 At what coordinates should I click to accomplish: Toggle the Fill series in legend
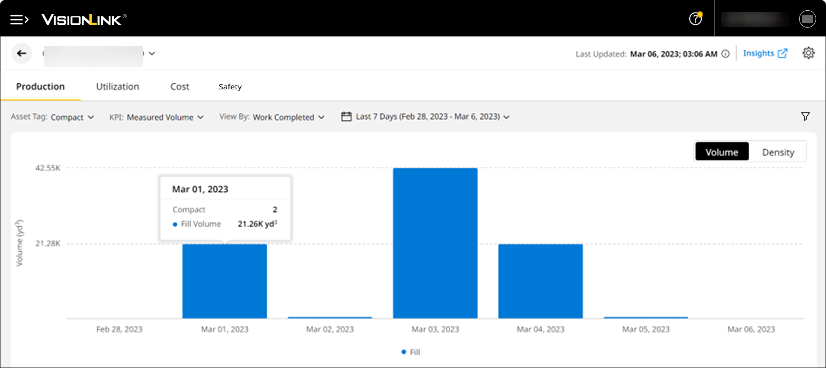[411, 352]
